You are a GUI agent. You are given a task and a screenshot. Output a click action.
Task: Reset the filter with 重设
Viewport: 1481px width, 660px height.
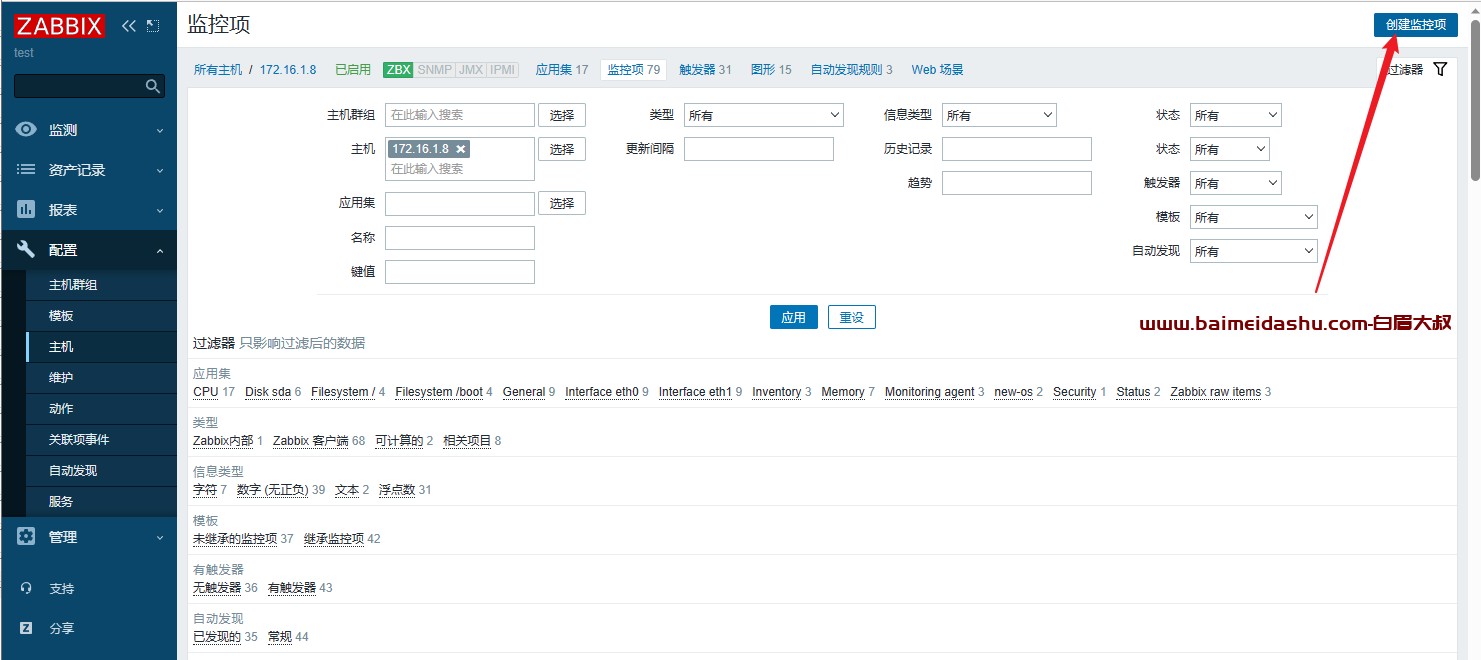pos(852,317)
